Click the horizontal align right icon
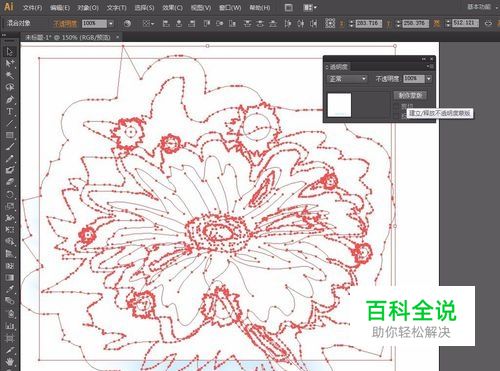The width and height of the screenshot is (500, 371). (x=192, y=23)
